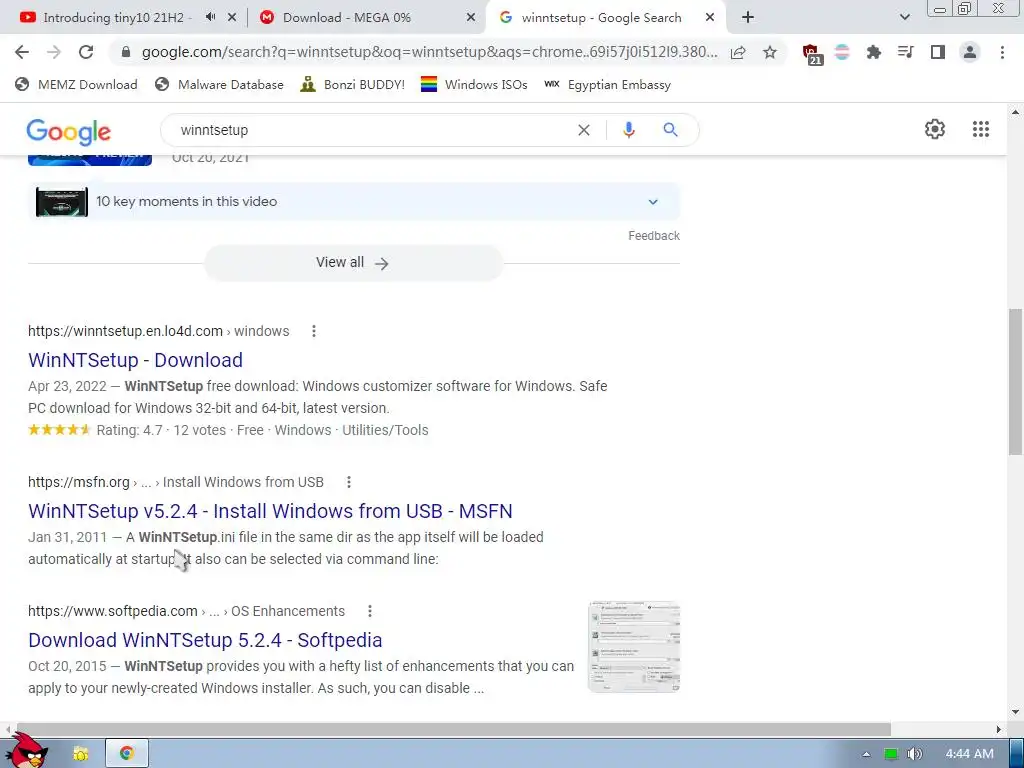The width and height of the screenshot is (1024, 768).
Task: Click the horizontal scrollbar at page bottom
Action: 453,729
